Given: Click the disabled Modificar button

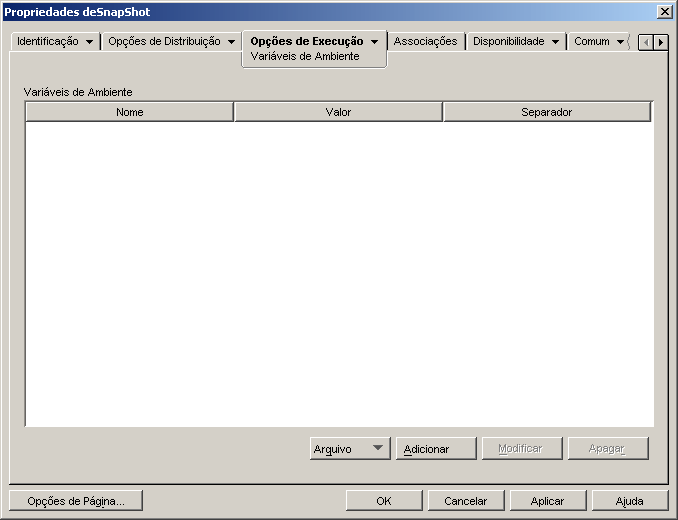Looking at the screenshot, I should (x=522, y=449).
